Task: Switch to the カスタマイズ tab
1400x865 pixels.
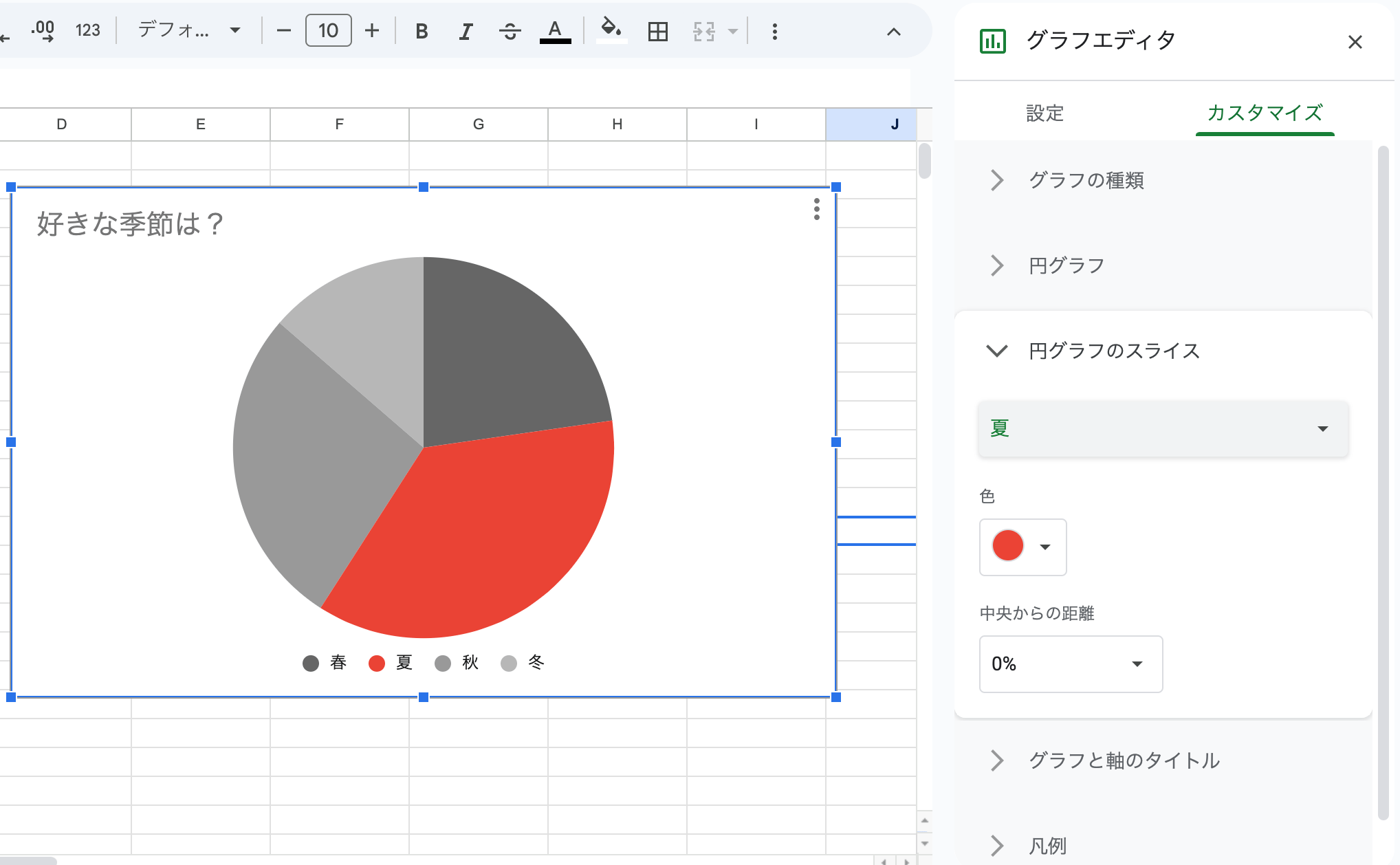Action: click(1265, 113)
